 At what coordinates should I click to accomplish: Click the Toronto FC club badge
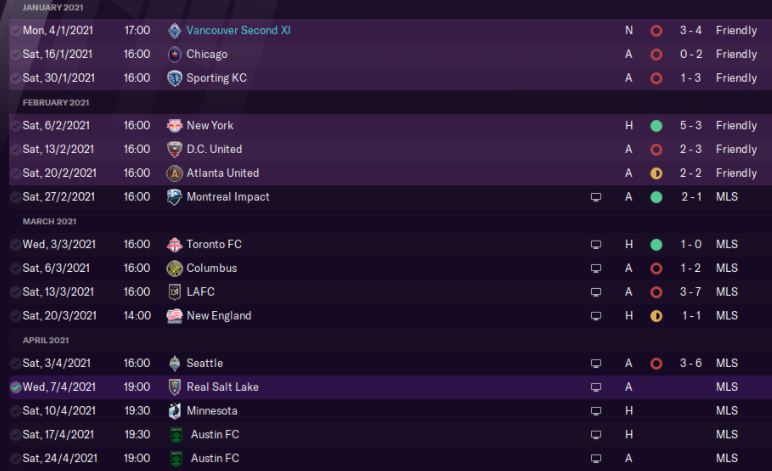coord(175,244)
